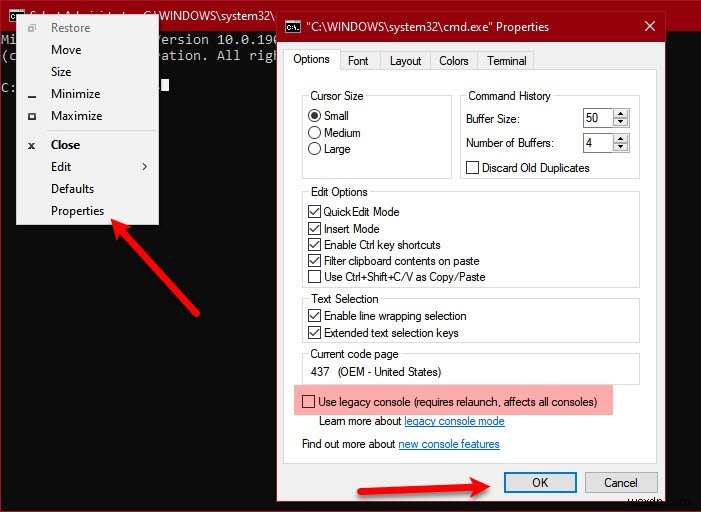Choose Maximize from the system menu
701x512 pixels.
(x=88, y=115)
